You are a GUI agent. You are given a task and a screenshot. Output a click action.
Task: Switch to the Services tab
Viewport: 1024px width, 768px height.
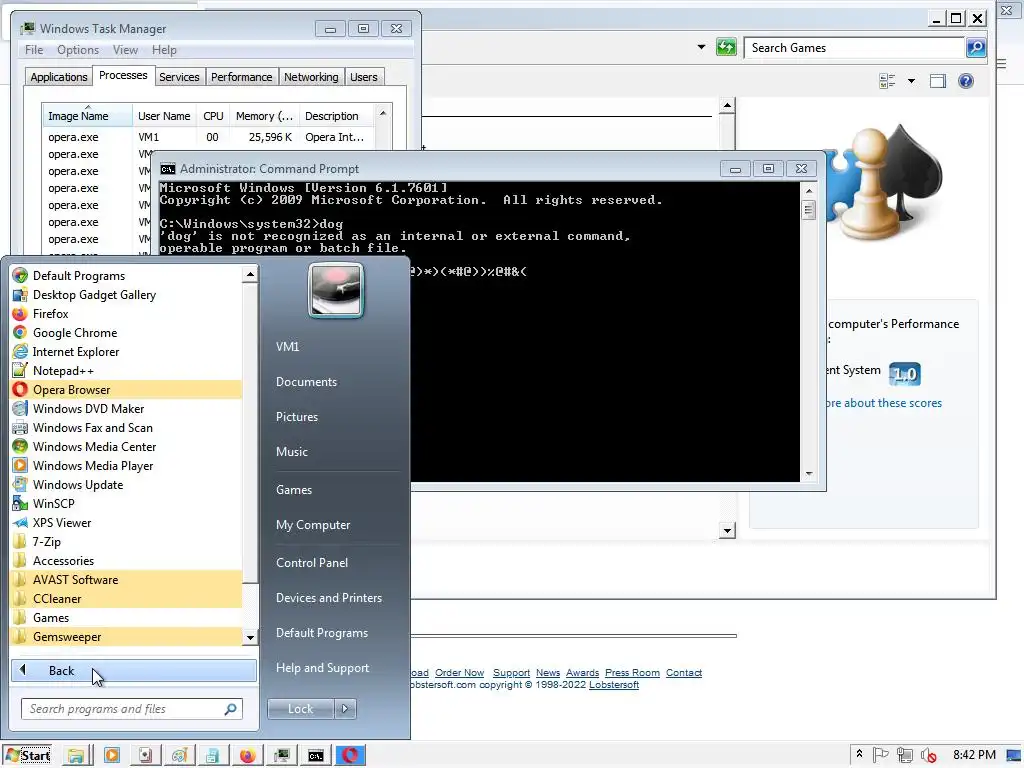coord(179,77)
